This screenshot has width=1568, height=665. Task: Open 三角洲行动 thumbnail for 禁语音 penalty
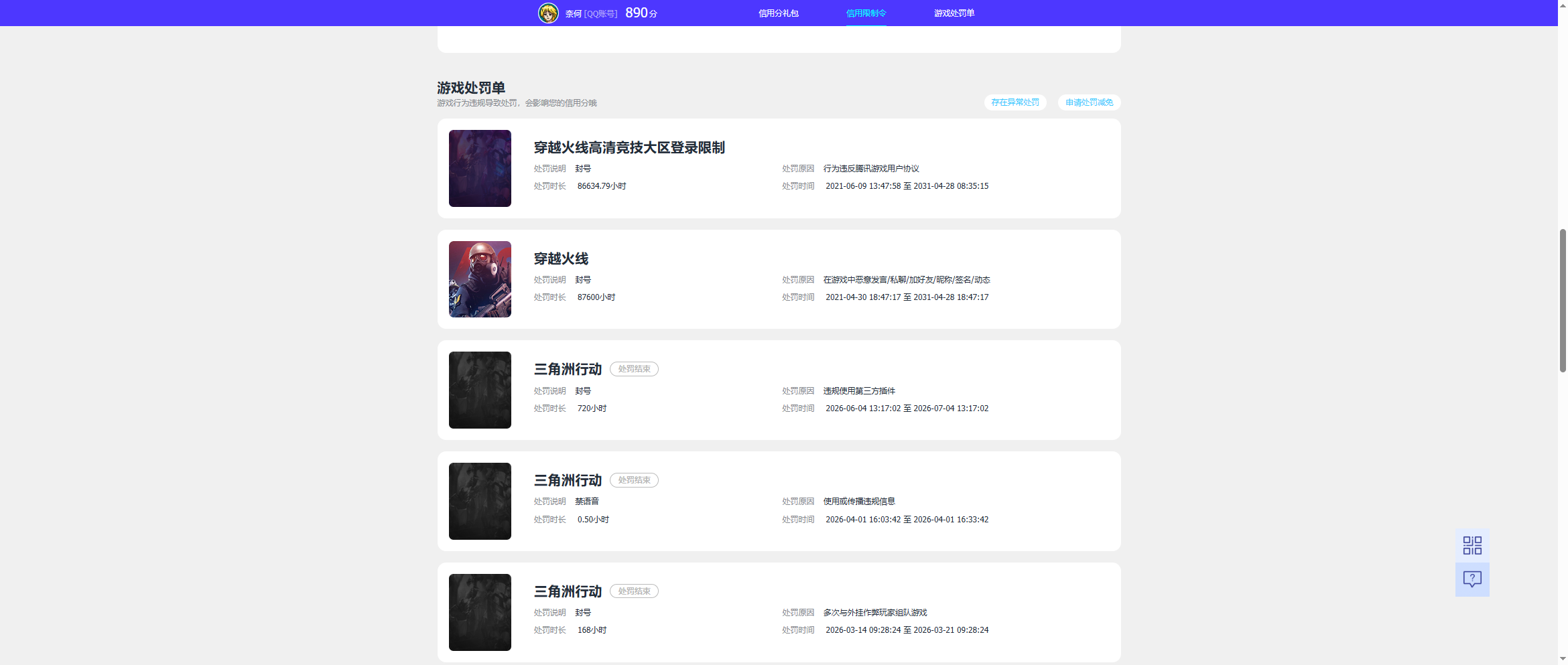pyautogui.click(x=480, y=501)
